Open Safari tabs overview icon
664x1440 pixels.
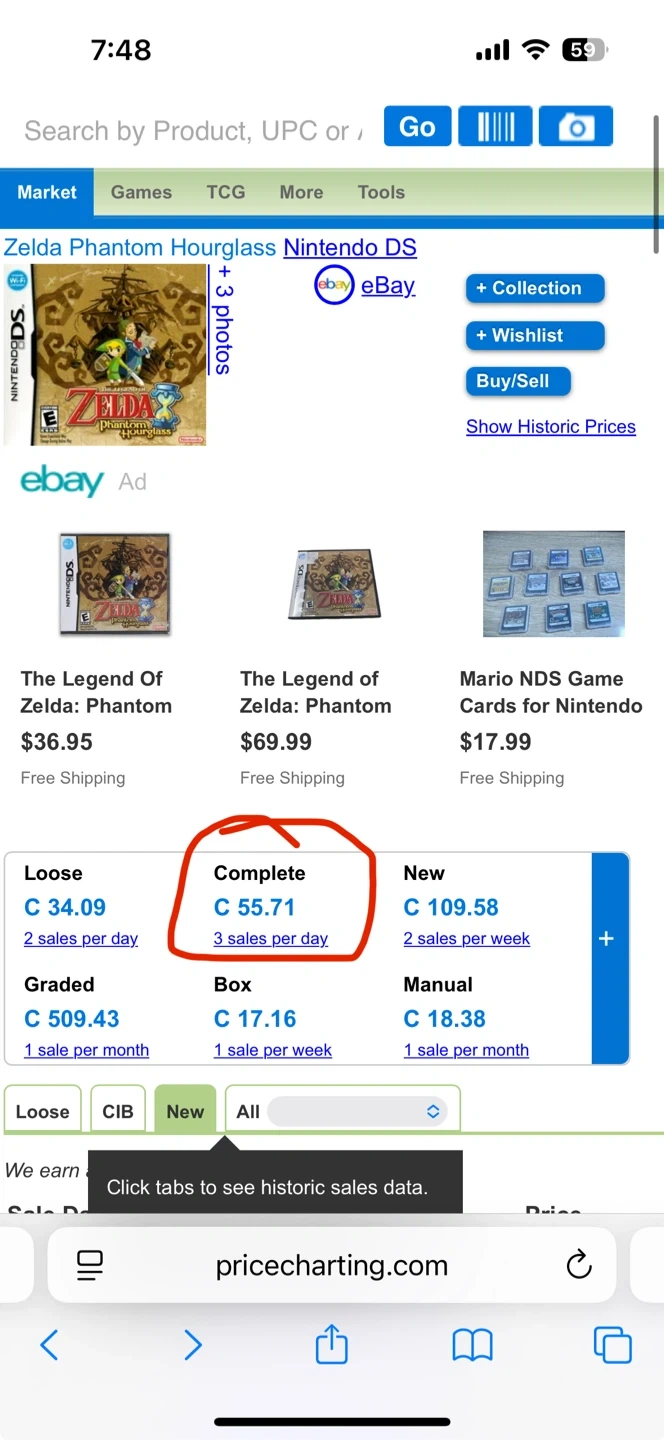pyautogui.click(x=612, y=1345)
